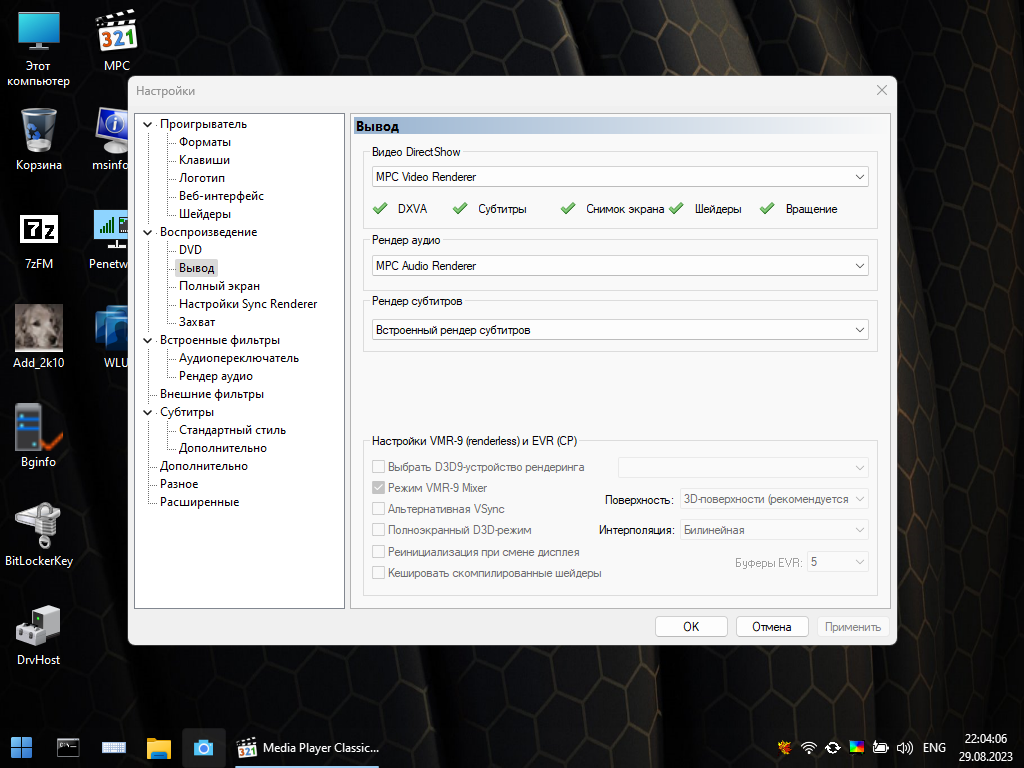Collapse the Субтитры tree node

[148, 412]
